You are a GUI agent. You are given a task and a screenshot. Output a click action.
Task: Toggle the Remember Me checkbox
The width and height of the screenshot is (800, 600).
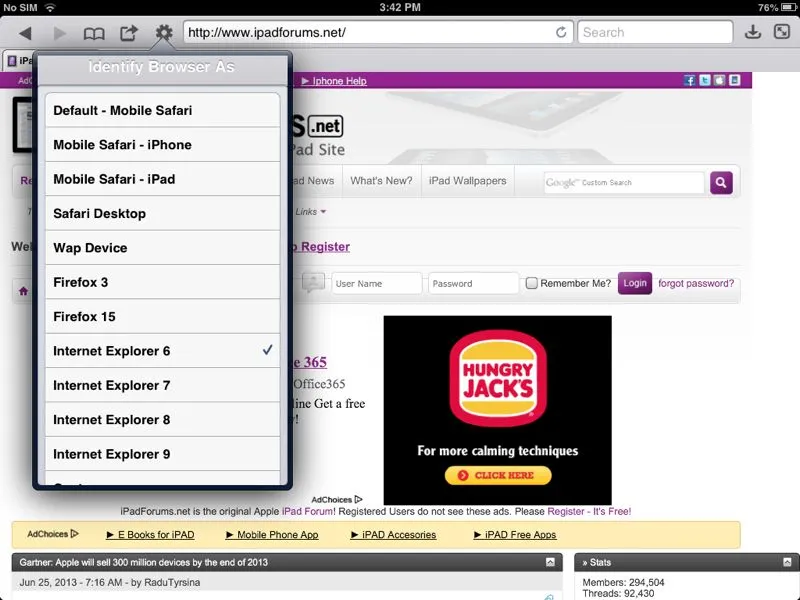pyautogui.click(x=532, y=283)
